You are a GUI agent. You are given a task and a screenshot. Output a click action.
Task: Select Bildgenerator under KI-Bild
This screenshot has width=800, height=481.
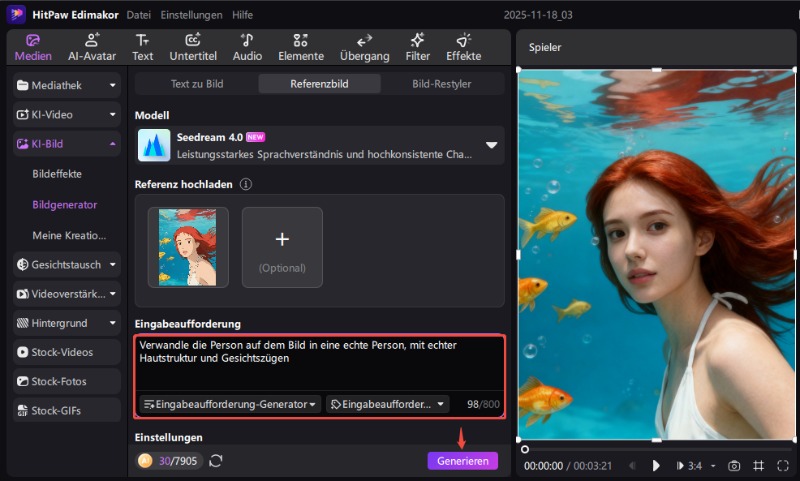64,205
